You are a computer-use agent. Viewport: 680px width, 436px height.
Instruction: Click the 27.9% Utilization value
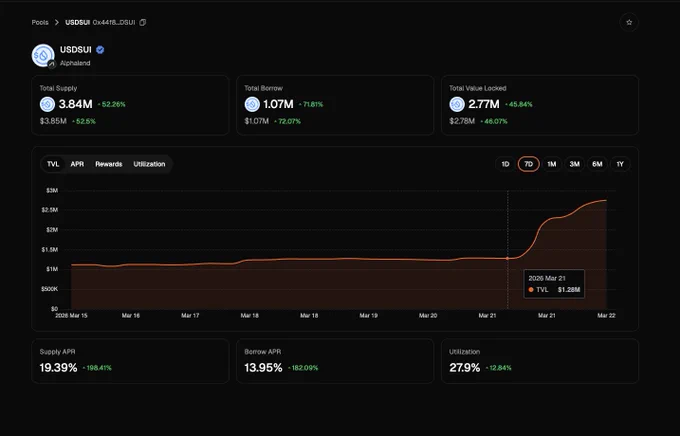(x=464, y=368)
